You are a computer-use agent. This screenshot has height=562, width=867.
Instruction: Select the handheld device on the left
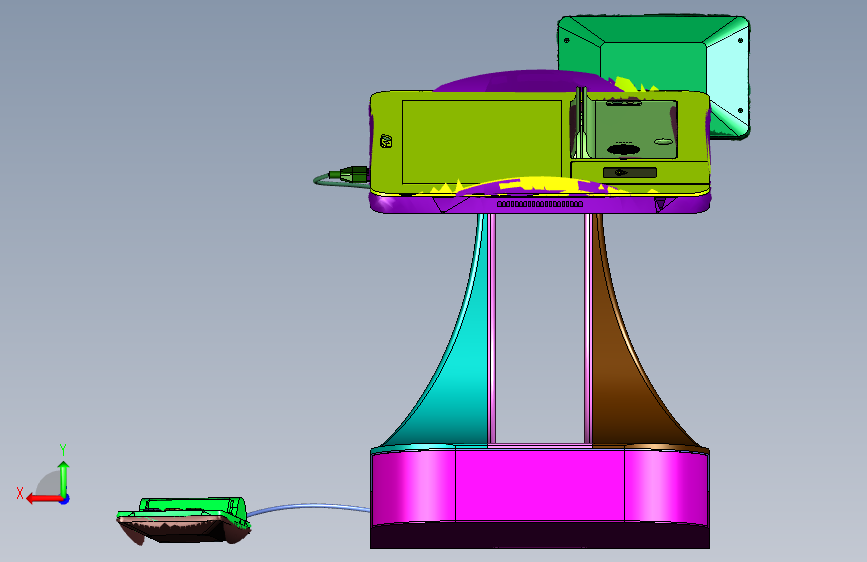coord(184,520)
